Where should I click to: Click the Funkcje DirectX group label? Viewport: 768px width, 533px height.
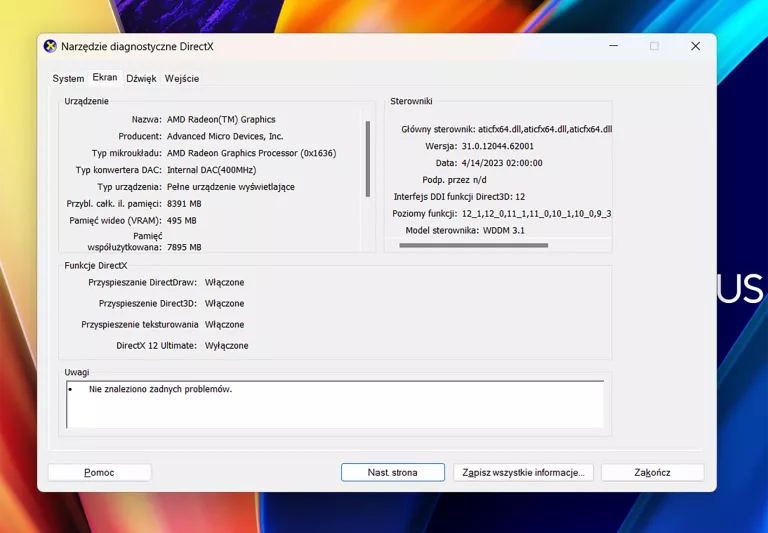(96, 266)
